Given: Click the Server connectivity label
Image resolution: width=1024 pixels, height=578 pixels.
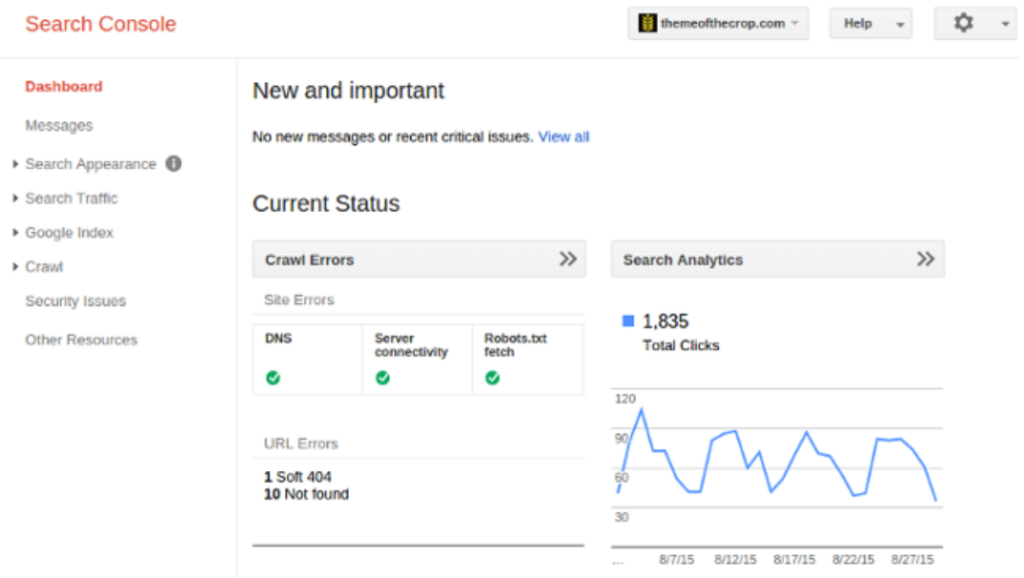Looking at the screenshot, I should click(411, 345).
